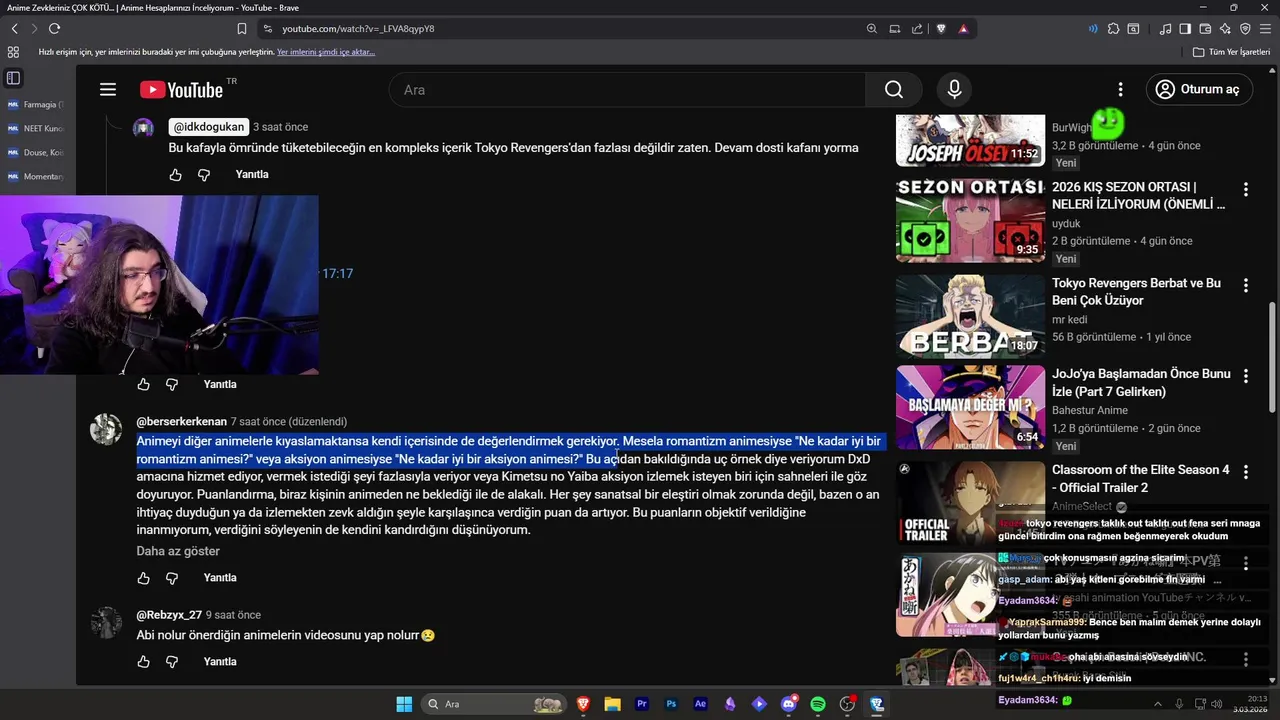This screenshot has height=720, width=1280.
Task: Open options for JoJo'ya Başlamadan Önce video
Action: pyautogui.click(x=1245, y=376)
